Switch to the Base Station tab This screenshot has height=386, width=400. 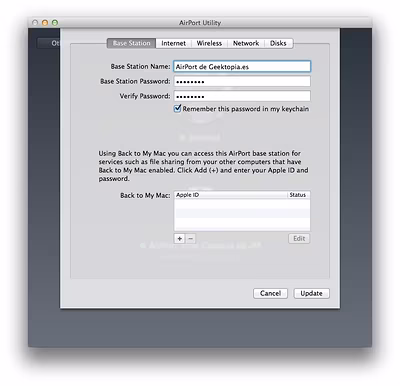(x=131, y=43)
